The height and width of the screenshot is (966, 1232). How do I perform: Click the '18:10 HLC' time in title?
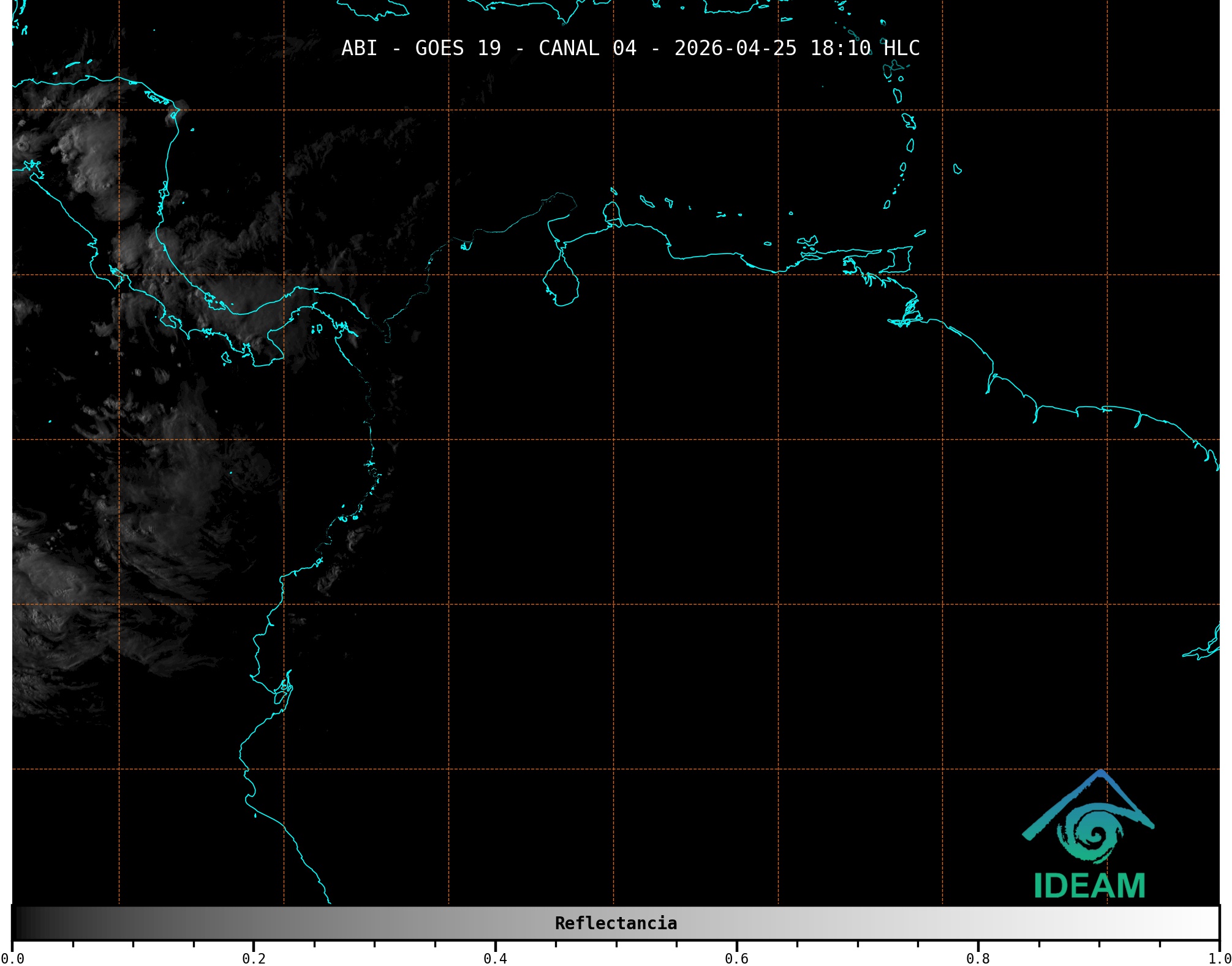[x=864, y=48]
